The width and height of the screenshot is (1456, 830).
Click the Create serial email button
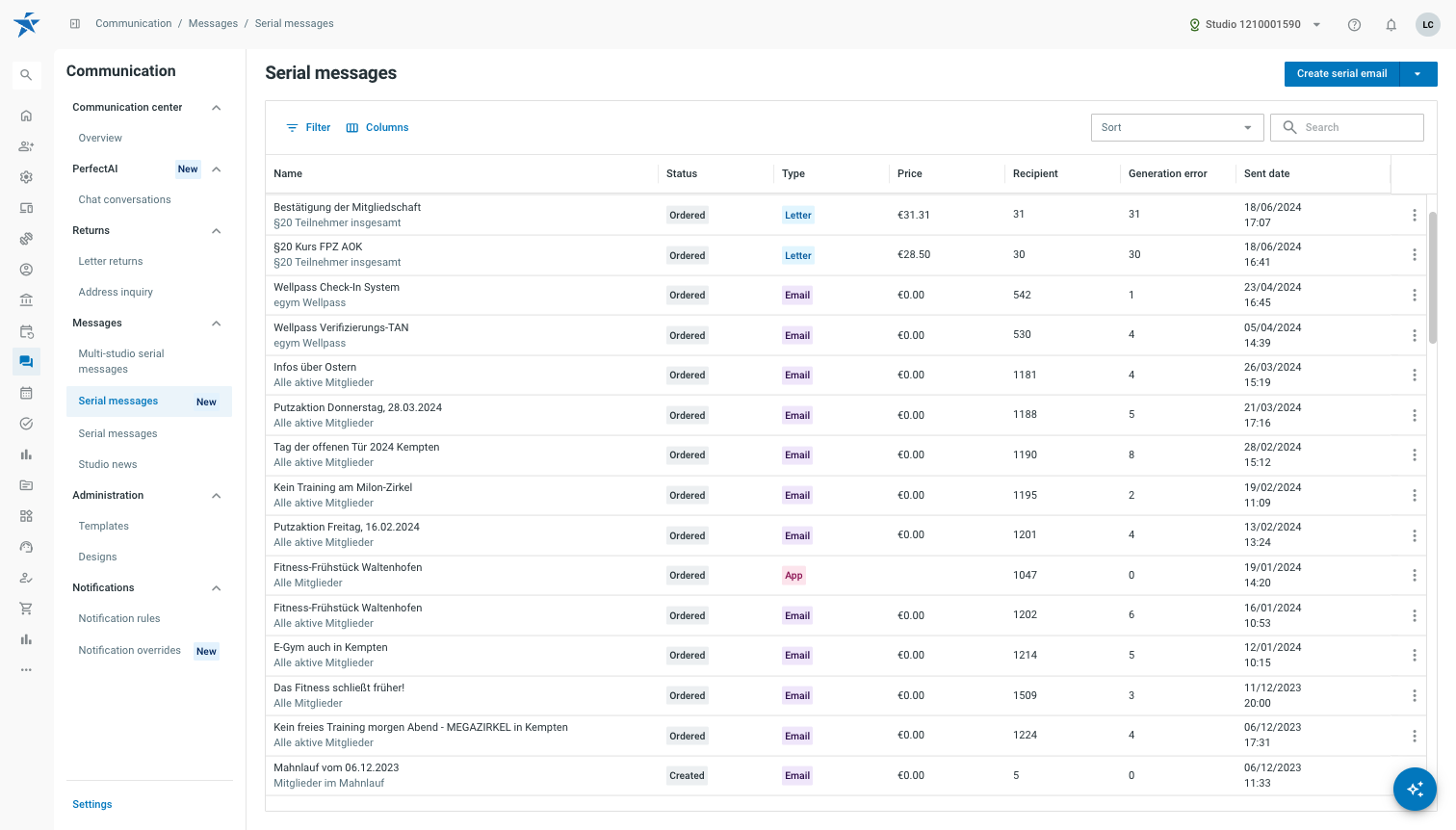click(x=1341, y=74)
